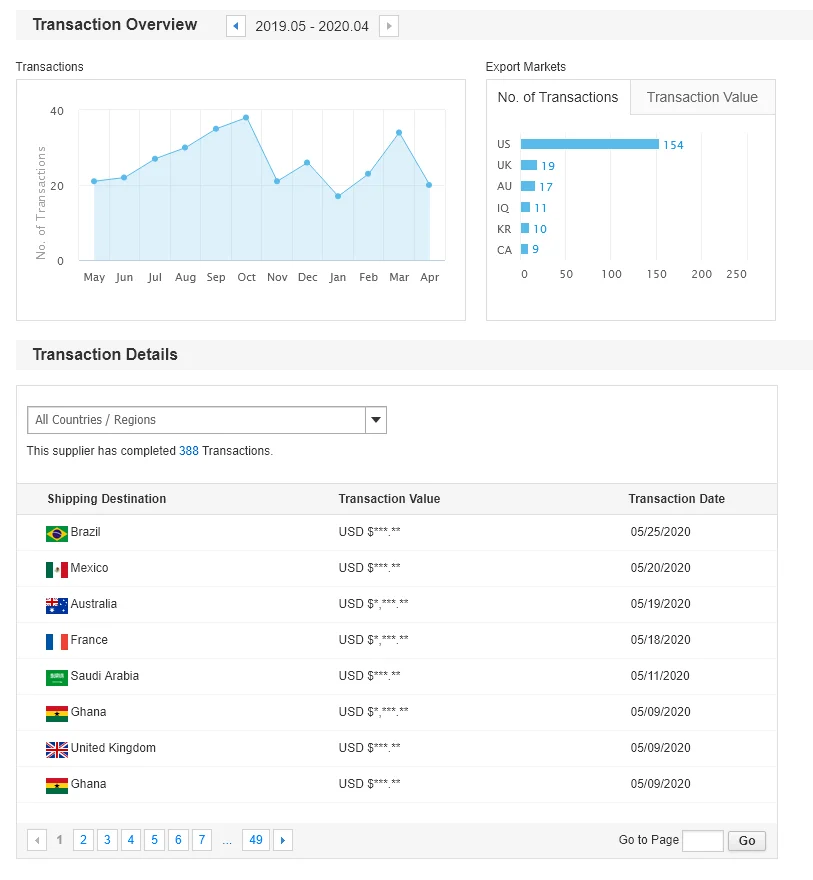Switch to the Transaction Value tab
813x880 pixels.
click(702, 97)
